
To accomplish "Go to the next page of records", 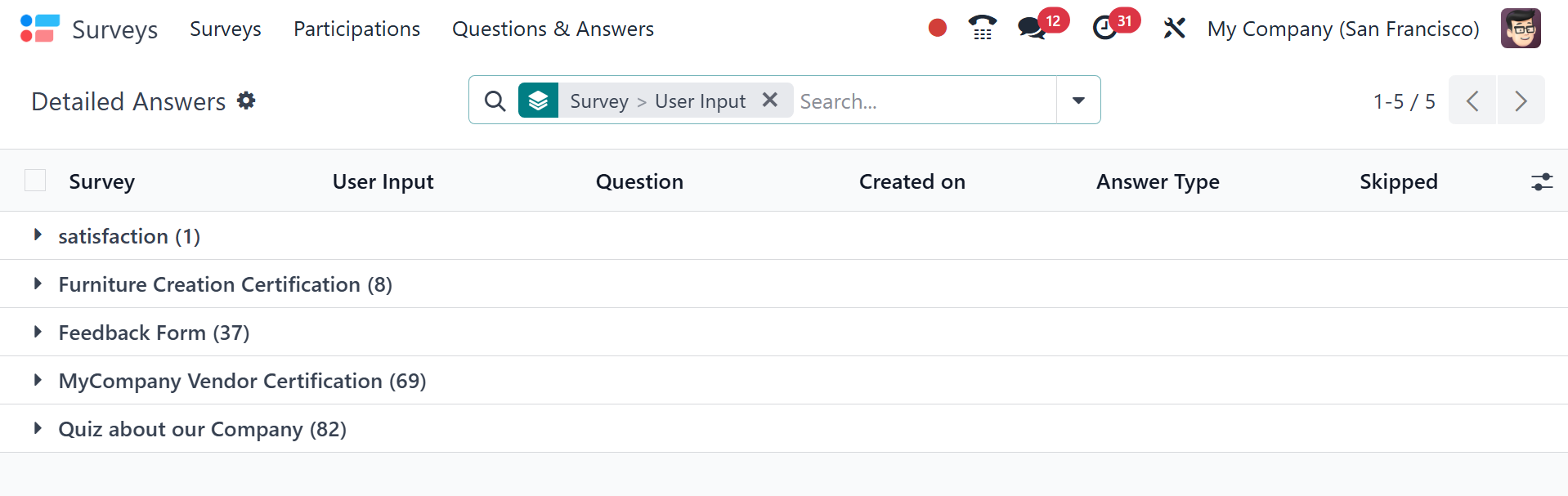I will (1521, 101).
